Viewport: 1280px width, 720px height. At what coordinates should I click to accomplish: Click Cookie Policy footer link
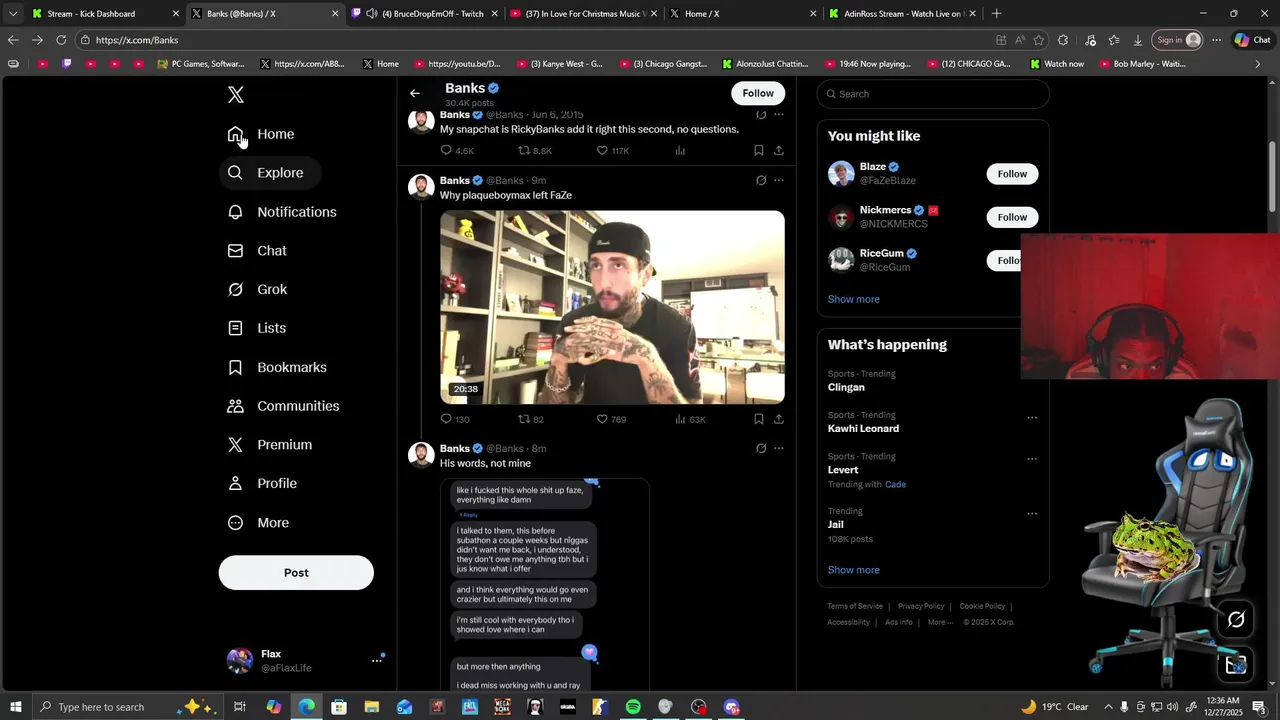[x=982, y=606]
